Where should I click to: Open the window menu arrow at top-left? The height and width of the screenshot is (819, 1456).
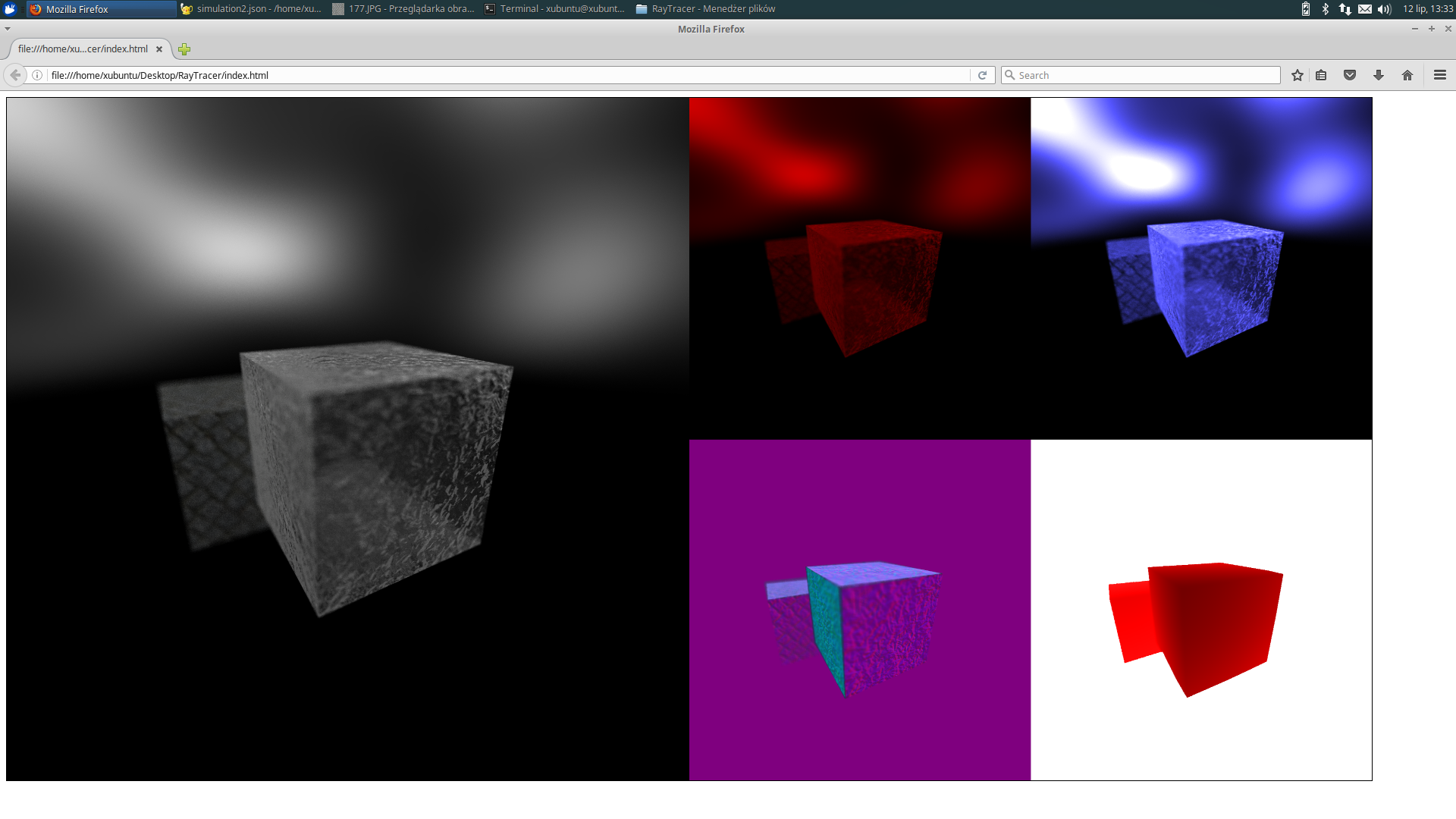(x=8, y=29)
